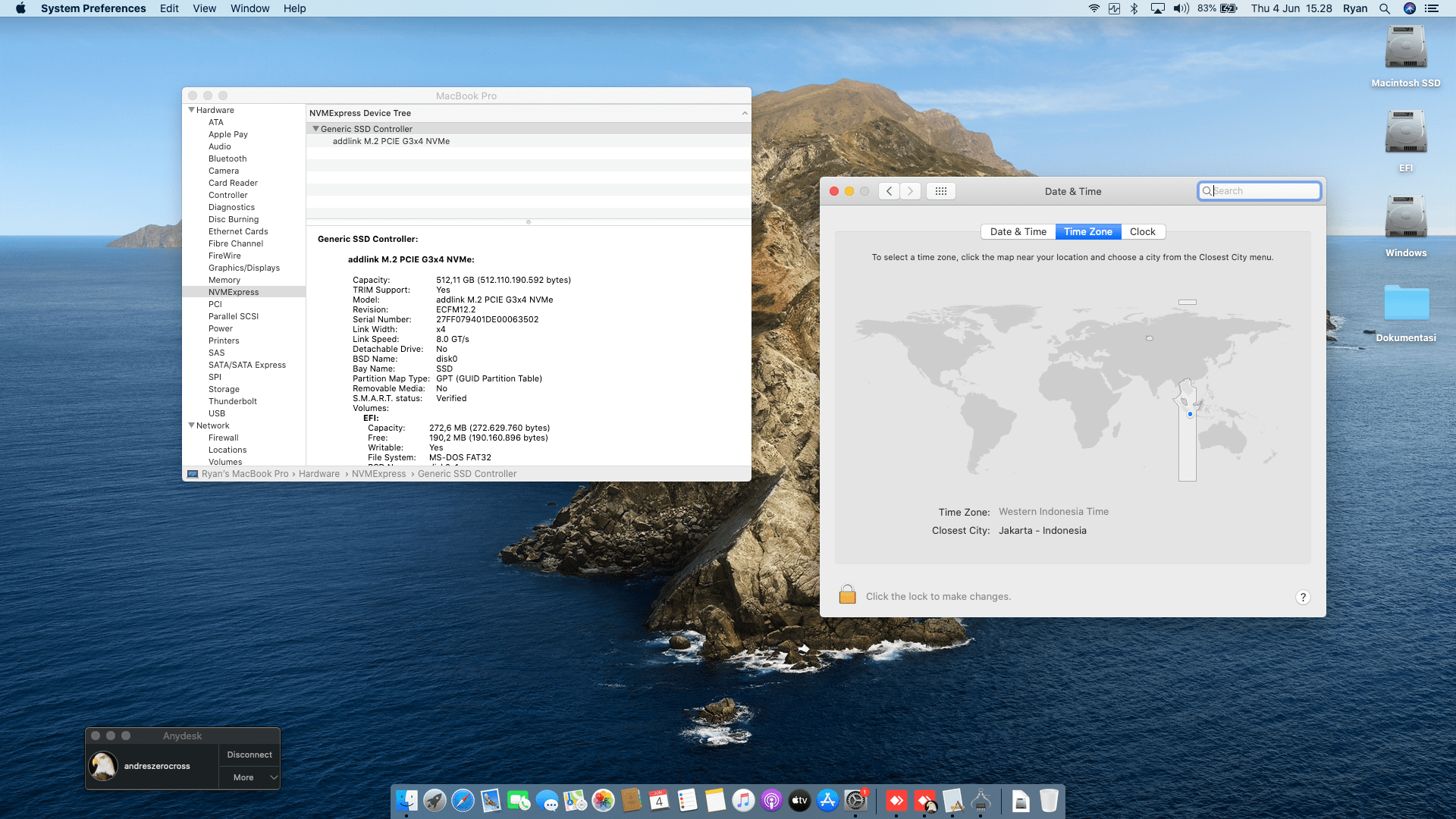Collapse the Hardware section in sidebar
Viewport: 1456px width, 819px height.
tap(192, 110)
